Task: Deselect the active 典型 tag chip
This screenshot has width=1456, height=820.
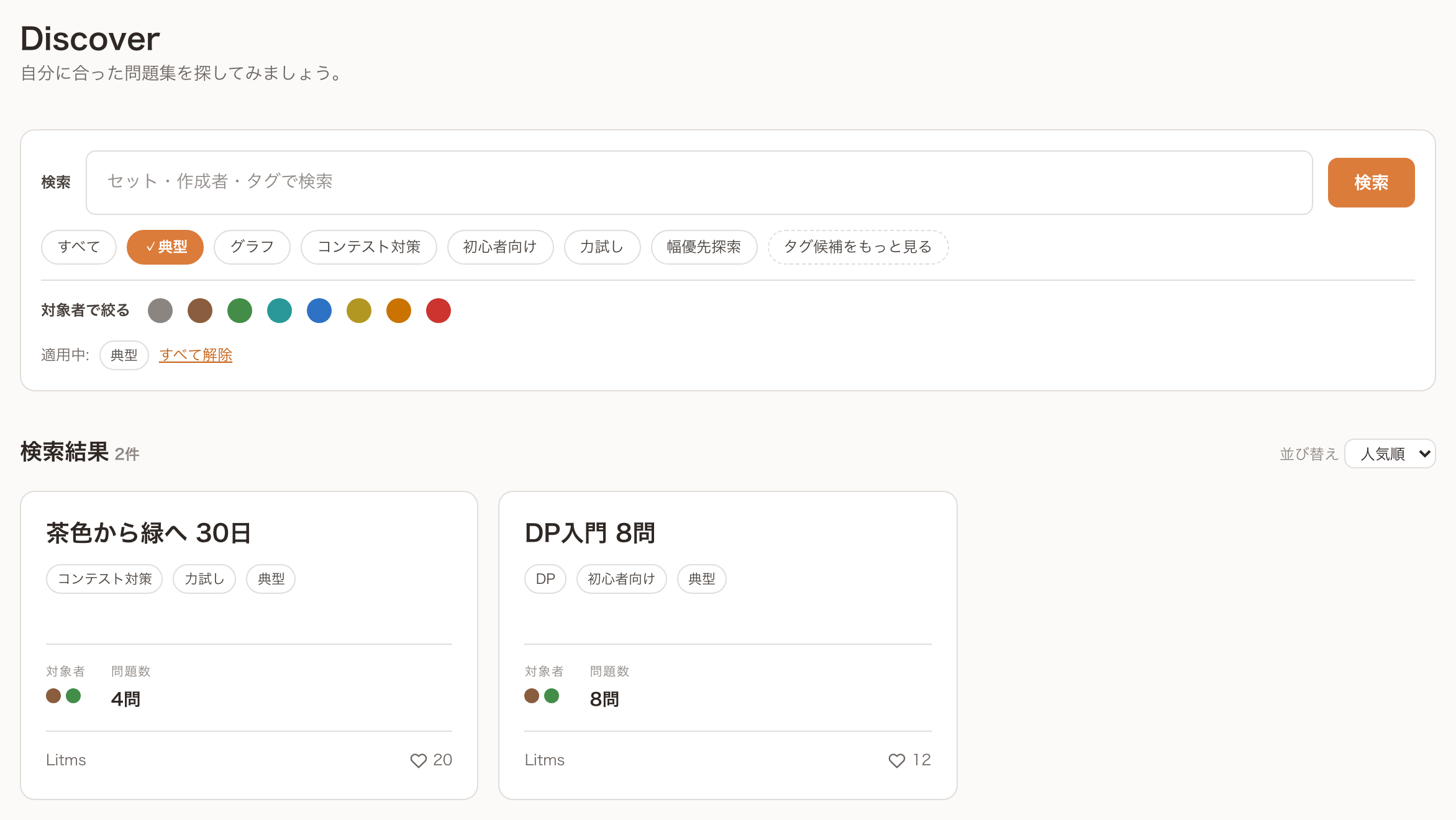Action: pos(165,247)
